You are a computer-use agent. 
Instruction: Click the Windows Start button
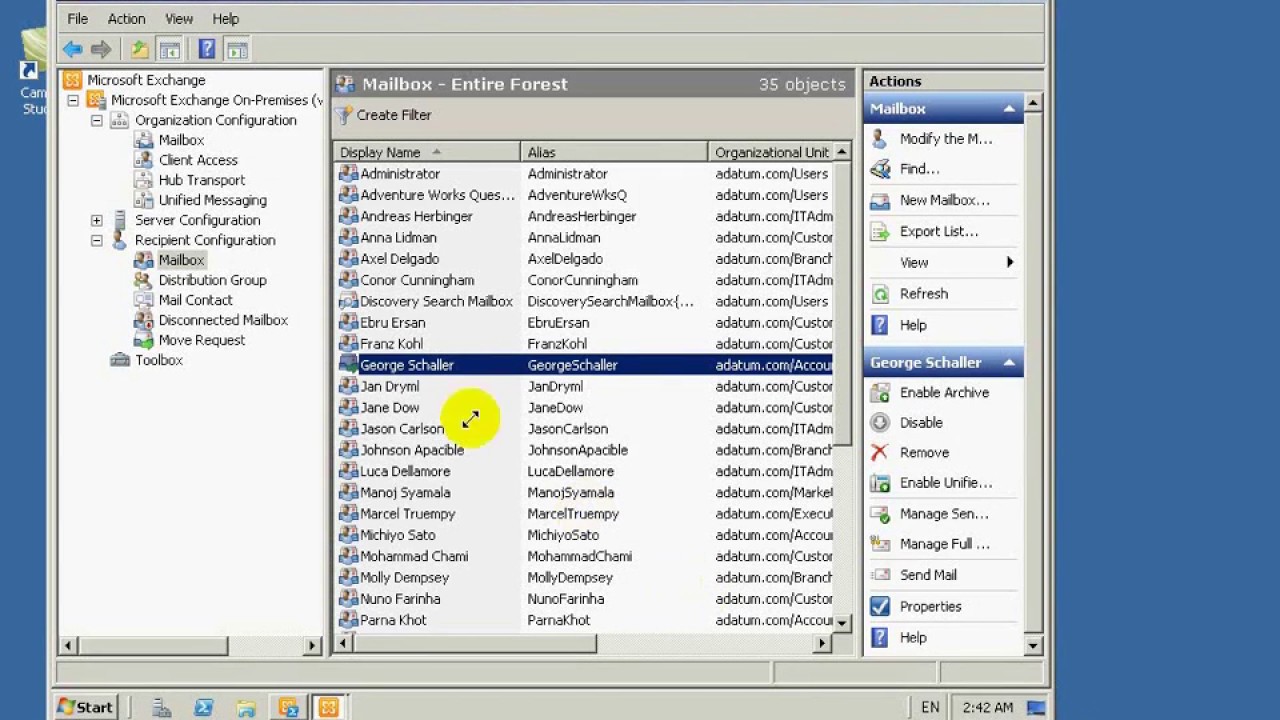pos(86,707)
